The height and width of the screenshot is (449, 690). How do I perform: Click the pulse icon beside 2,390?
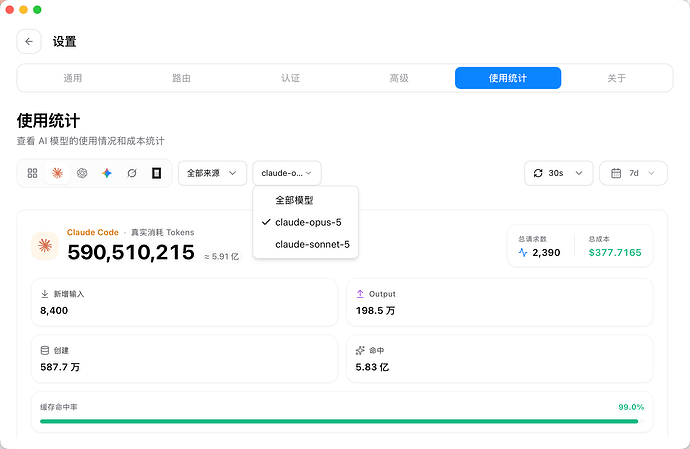[523, 252]
